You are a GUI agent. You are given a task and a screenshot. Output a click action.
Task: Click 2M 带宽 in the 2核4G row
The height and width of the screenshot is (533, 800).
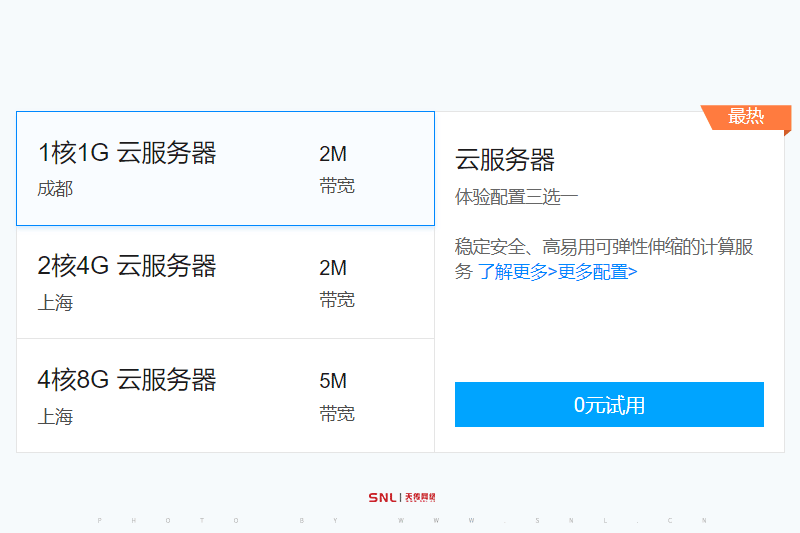tap(336, 283)
